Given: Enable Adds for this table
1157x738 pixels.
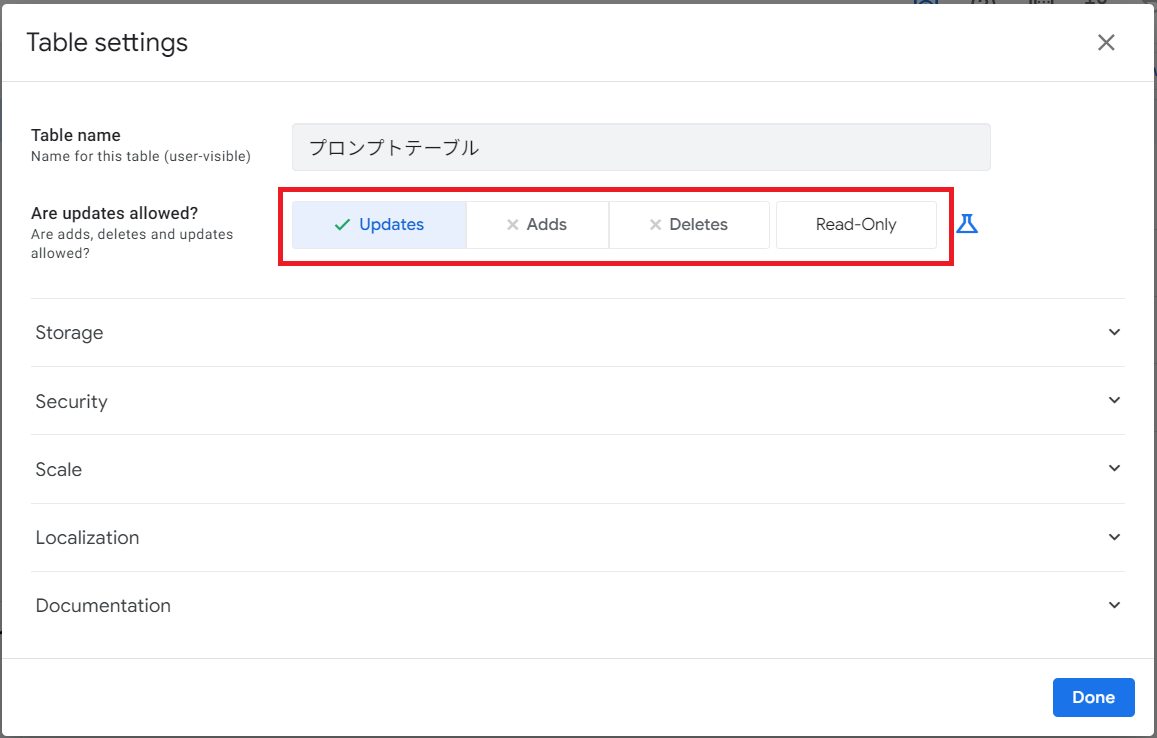Looking at the screenshot, I should (x=537, y=225).
